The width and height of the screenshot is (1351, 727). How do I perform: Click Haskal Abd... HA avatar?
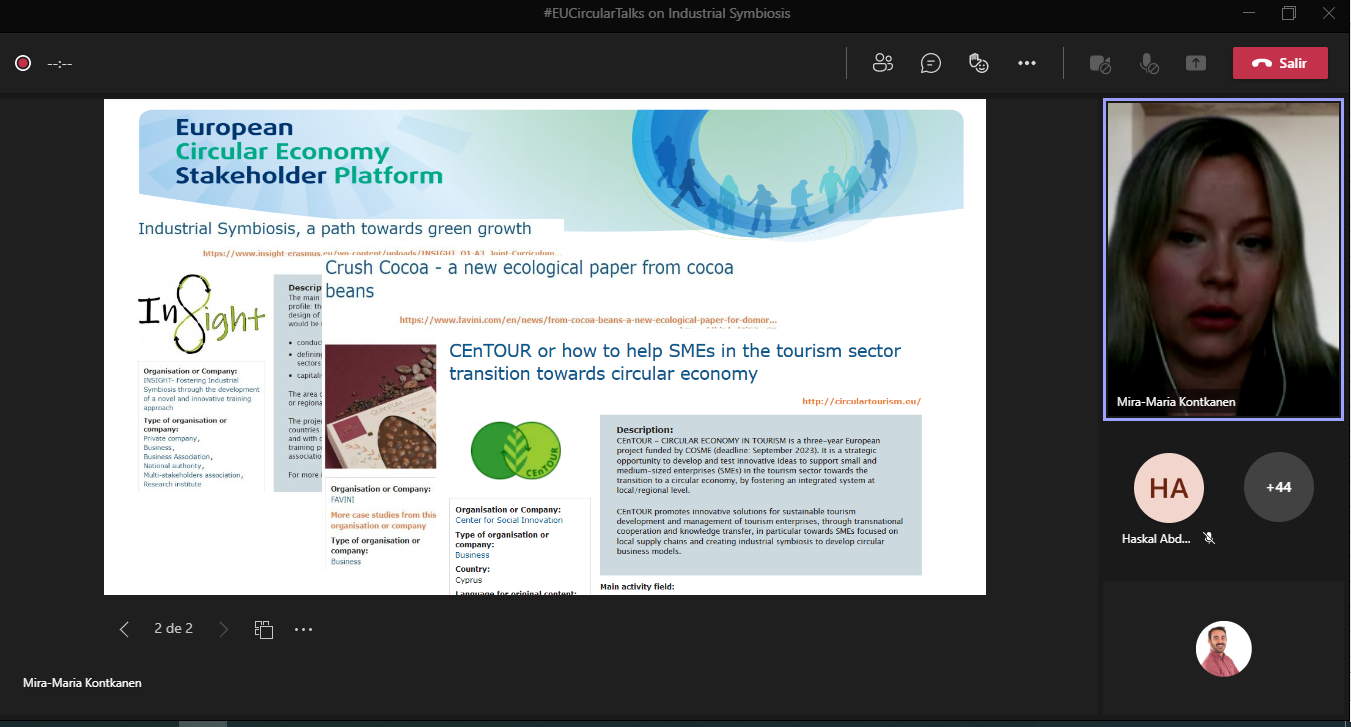pos(1169,488)
